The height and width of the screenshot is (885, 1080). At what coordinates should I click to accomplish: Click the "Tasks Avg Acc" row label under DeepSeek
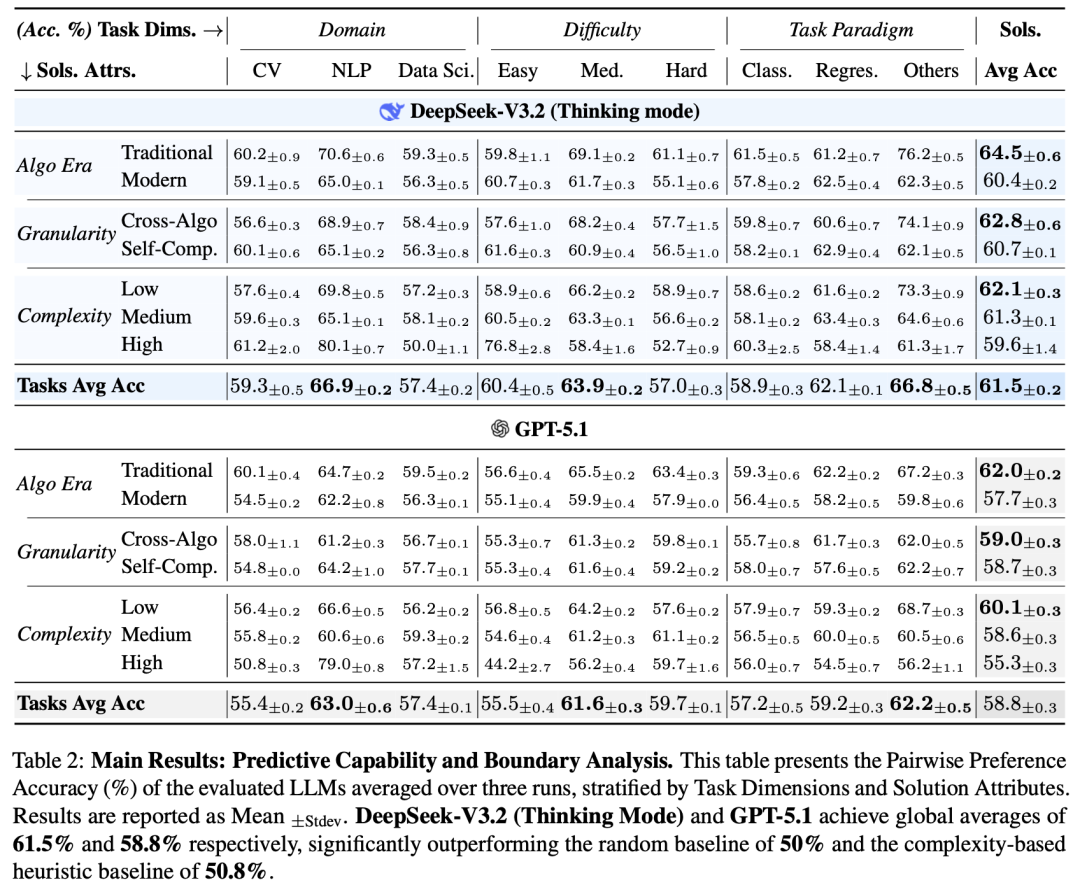[81, 386]
